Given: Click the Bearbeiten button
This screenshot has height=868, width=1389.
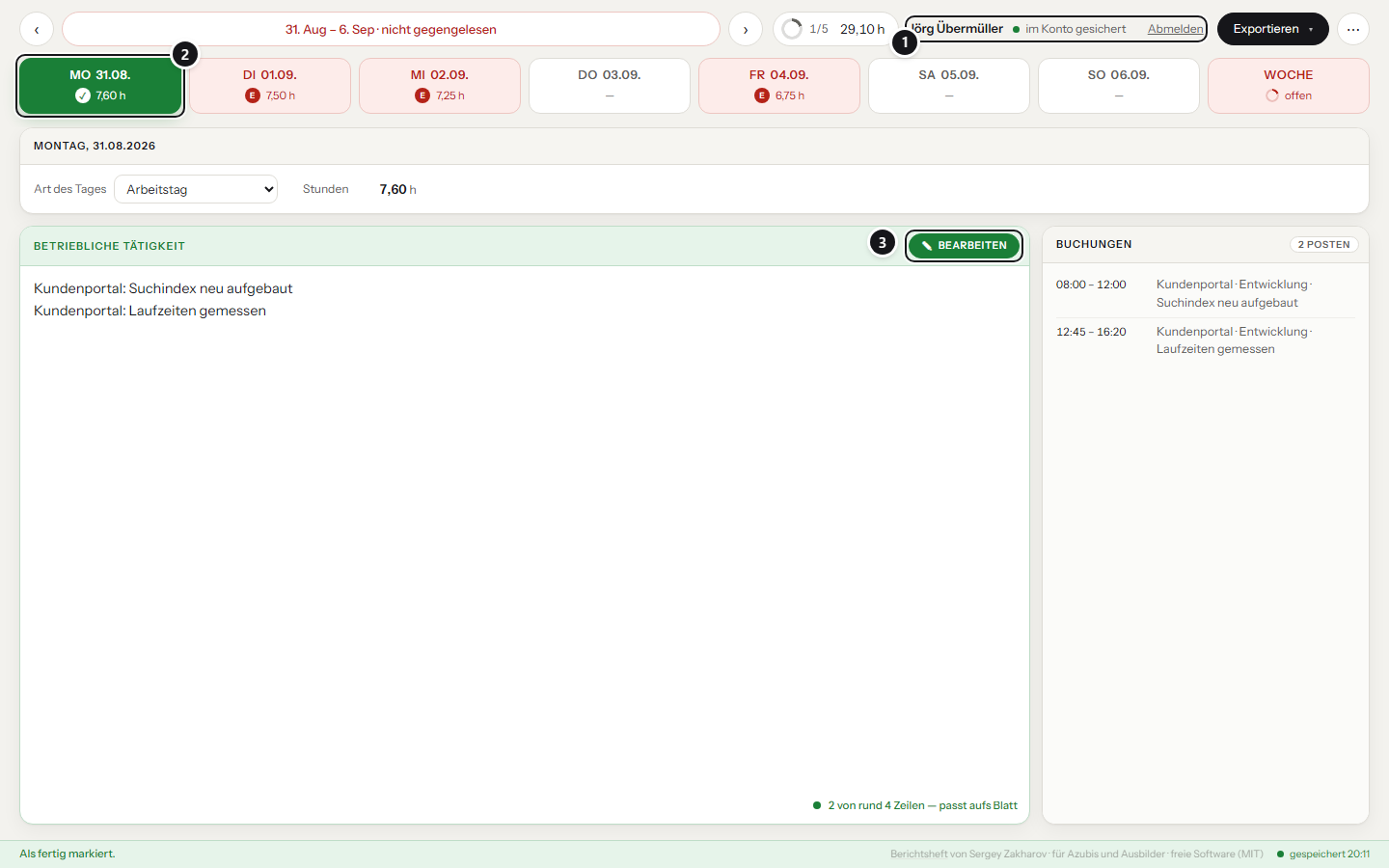Looking at the screenshot, I should [x=964, y=246].
